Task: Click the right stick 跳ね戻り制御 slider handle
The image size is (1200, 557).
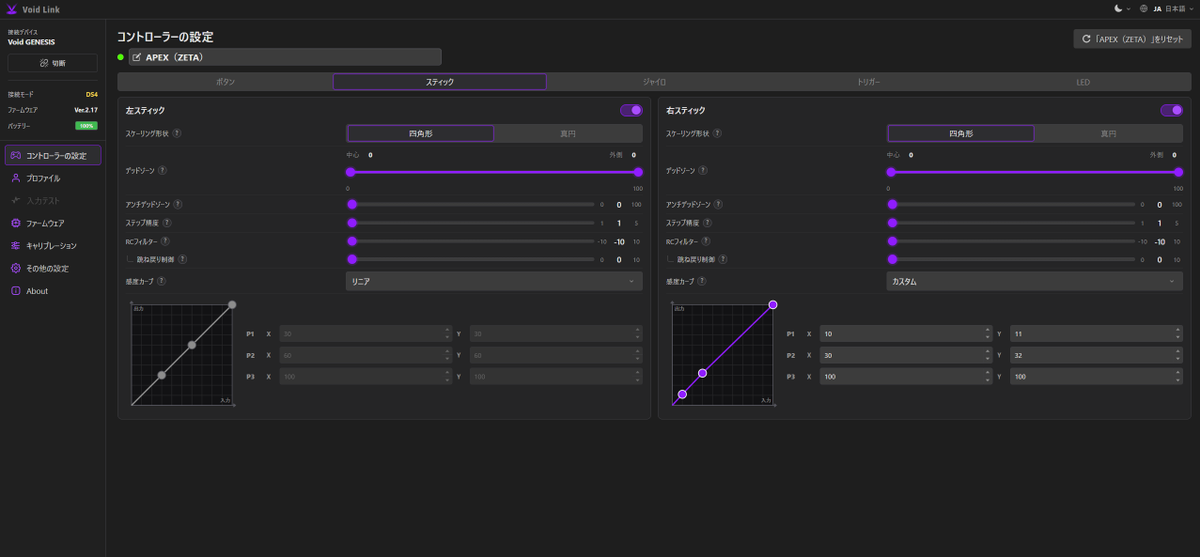Action: (x=892, y=259)
